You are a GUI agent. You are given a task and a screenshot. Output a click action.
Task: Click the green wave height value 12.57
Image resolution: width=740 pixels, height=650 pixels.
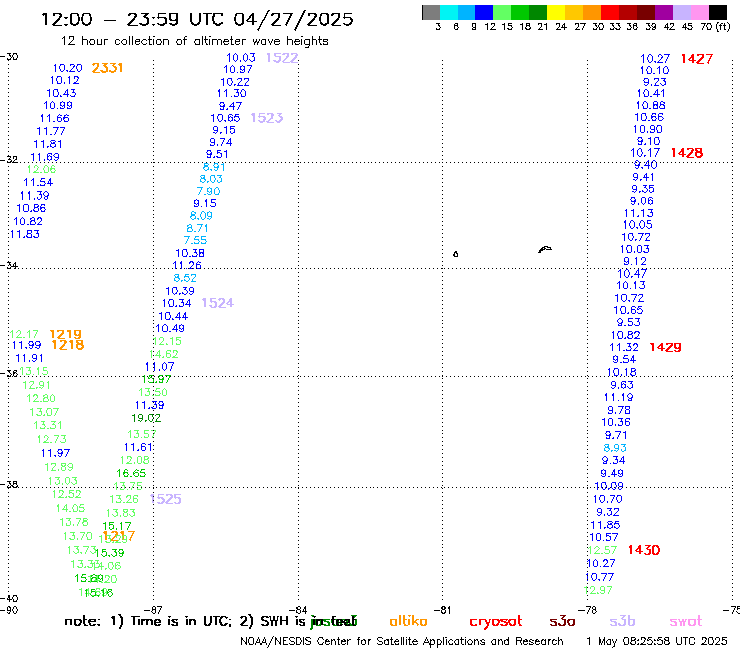point(603,550)
